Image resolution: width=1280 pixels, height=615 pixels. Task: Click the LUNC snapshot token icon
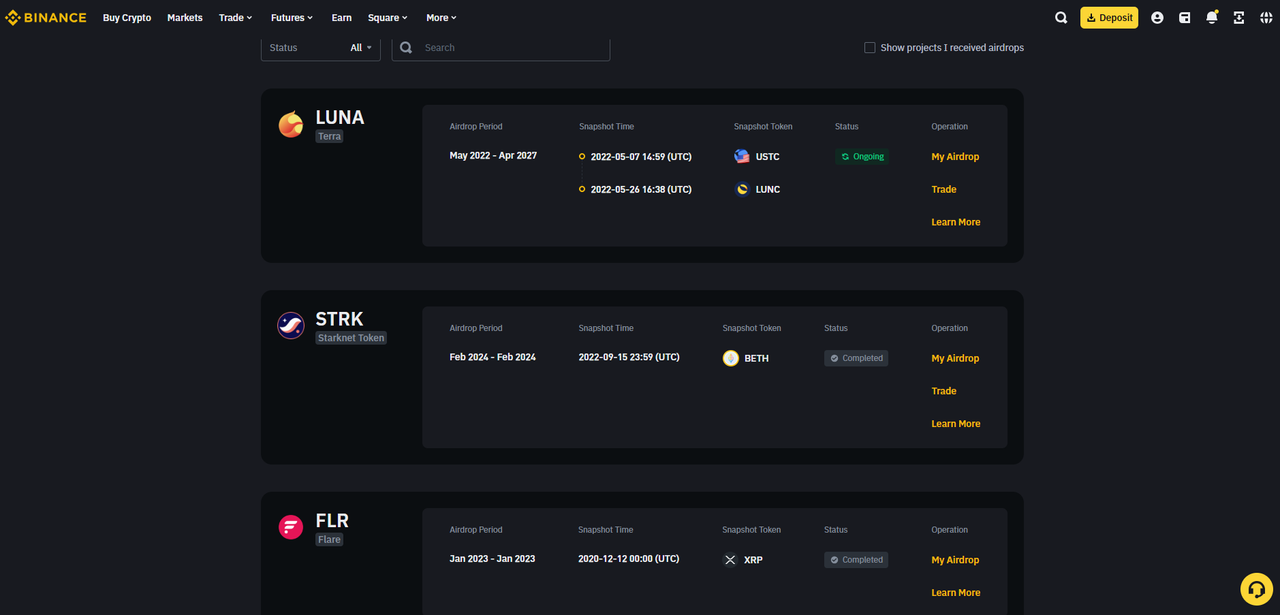tap(742, 189)
